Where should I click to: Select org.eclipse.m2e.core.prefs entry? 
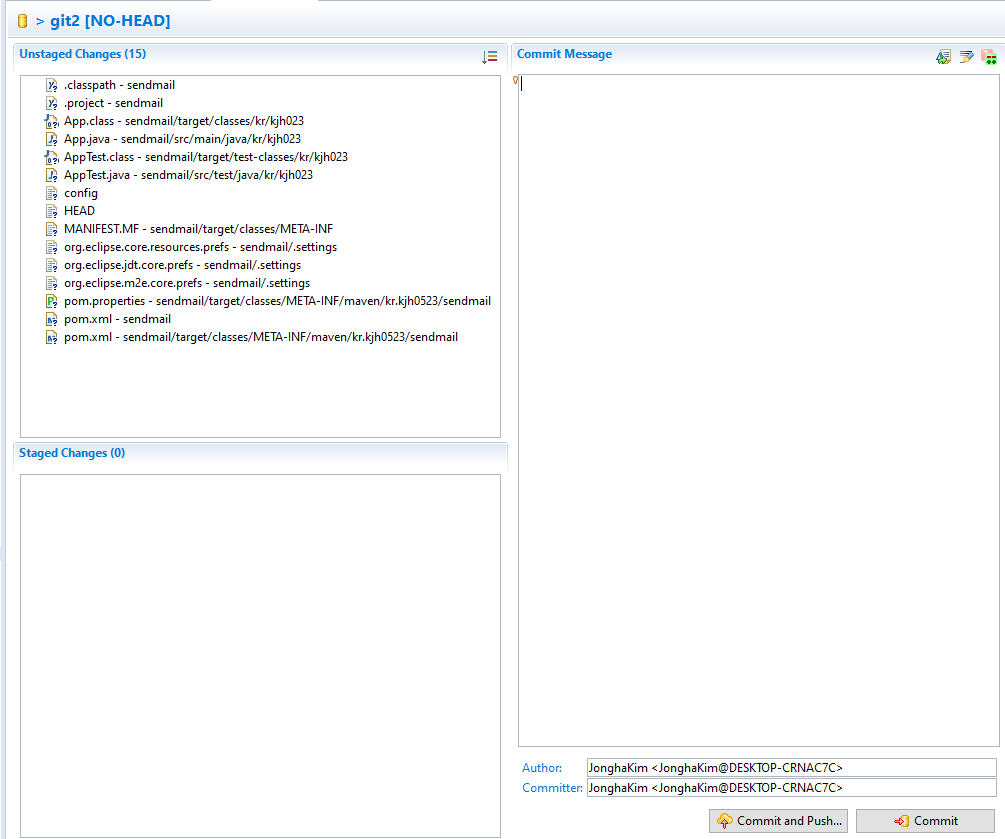pos(187,283)
